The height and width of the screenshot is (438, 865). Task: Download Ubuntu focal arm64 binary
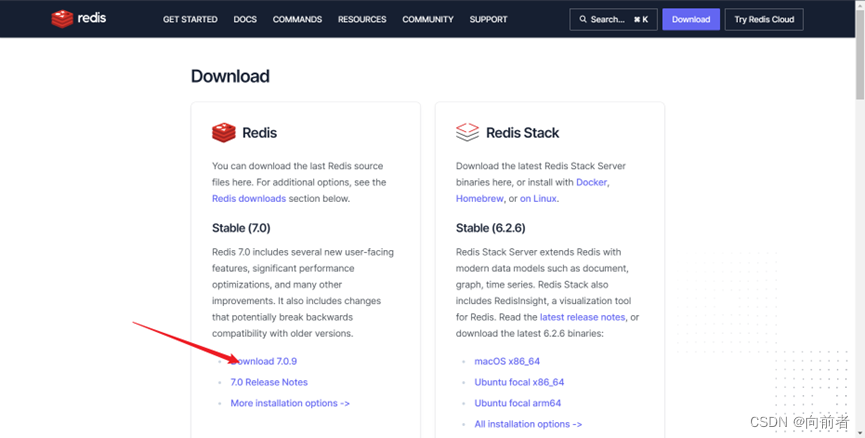(517, 403)
